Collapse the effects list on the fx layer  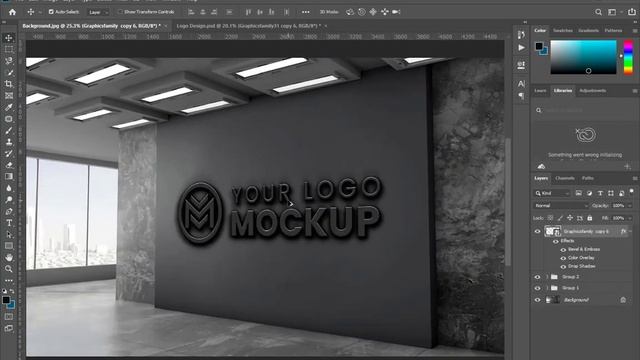pyautogui.click(x=630, y=231)
